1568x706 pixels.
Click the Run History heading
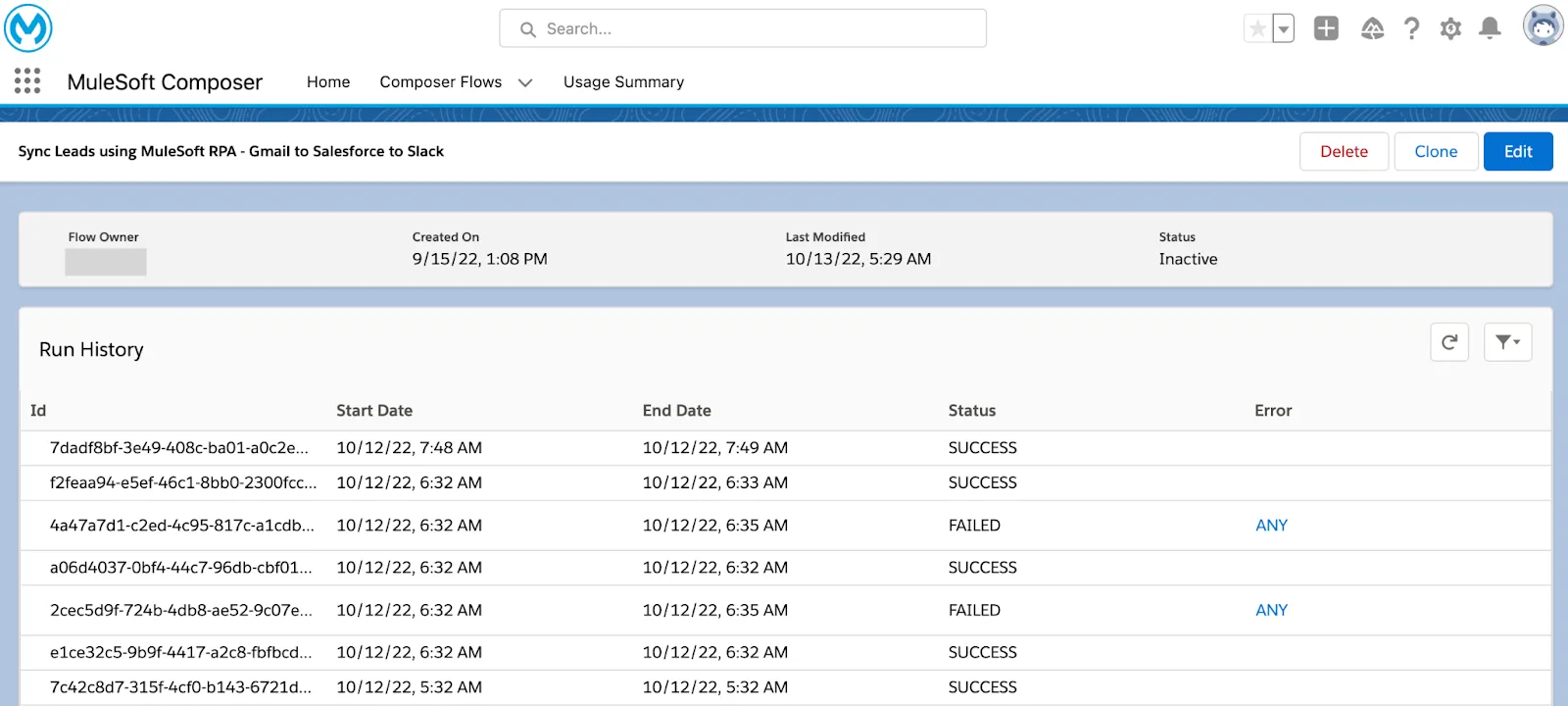point(91,349)
